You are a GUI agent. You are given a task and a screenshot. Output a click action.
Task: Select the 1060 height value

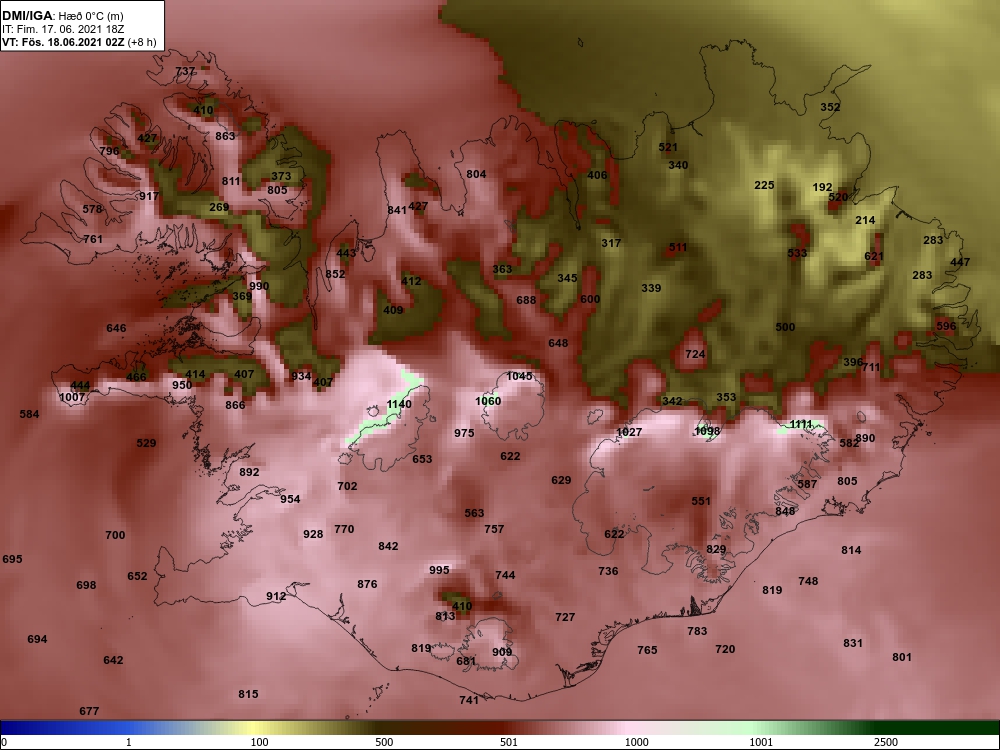(x=488, y=401)
